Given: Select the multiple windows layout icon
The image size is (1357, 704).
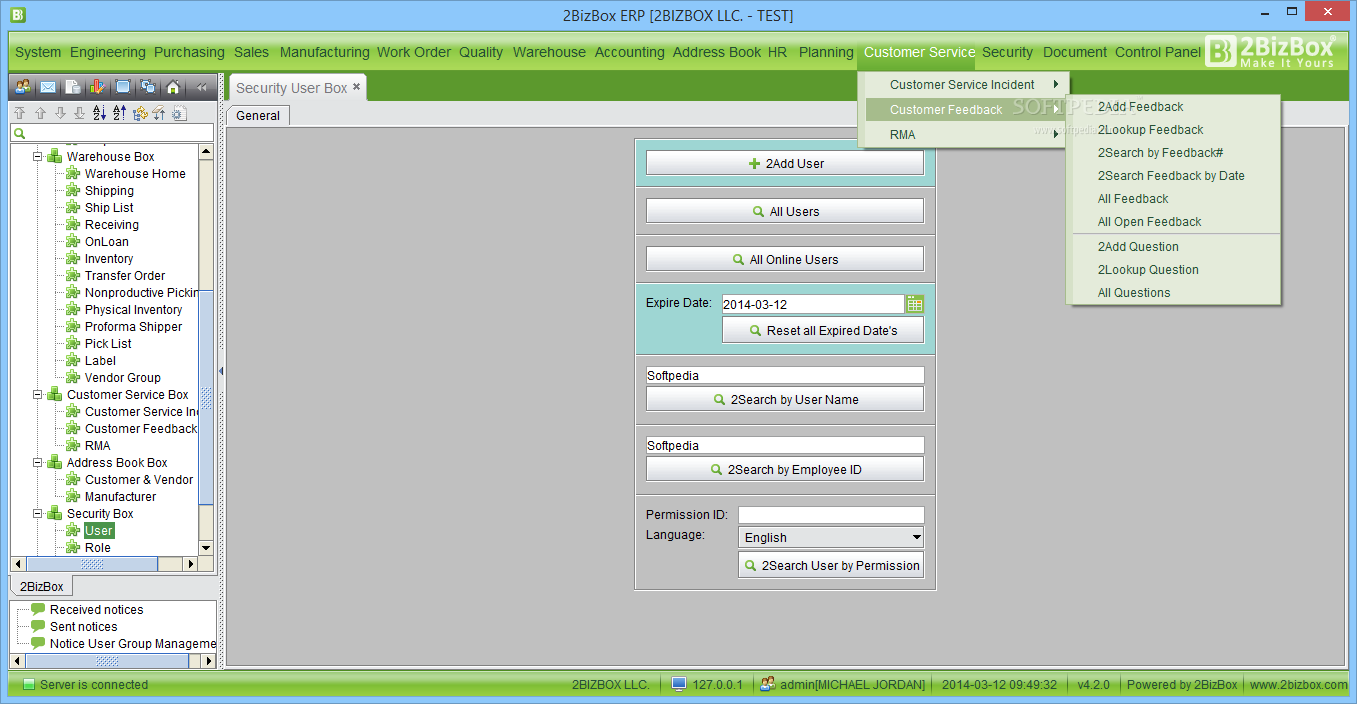Looking at the screenshot, I should point(148,87).
